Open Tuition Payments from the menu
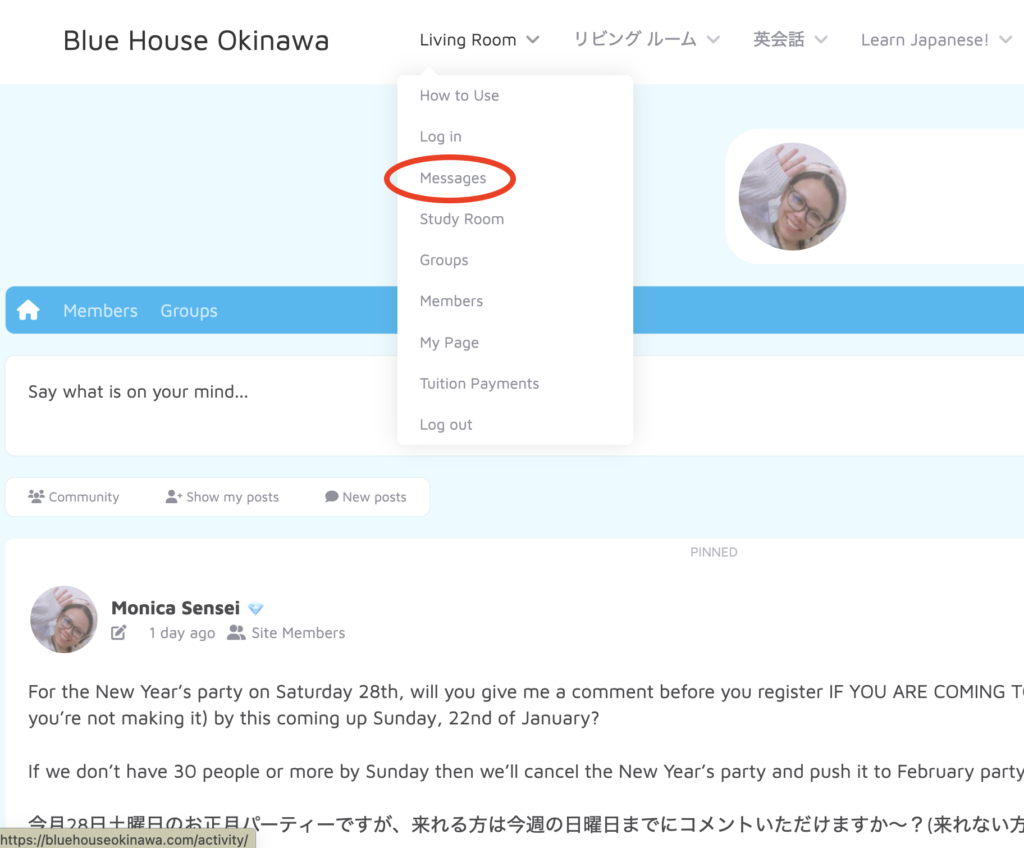 click(479, 383)
